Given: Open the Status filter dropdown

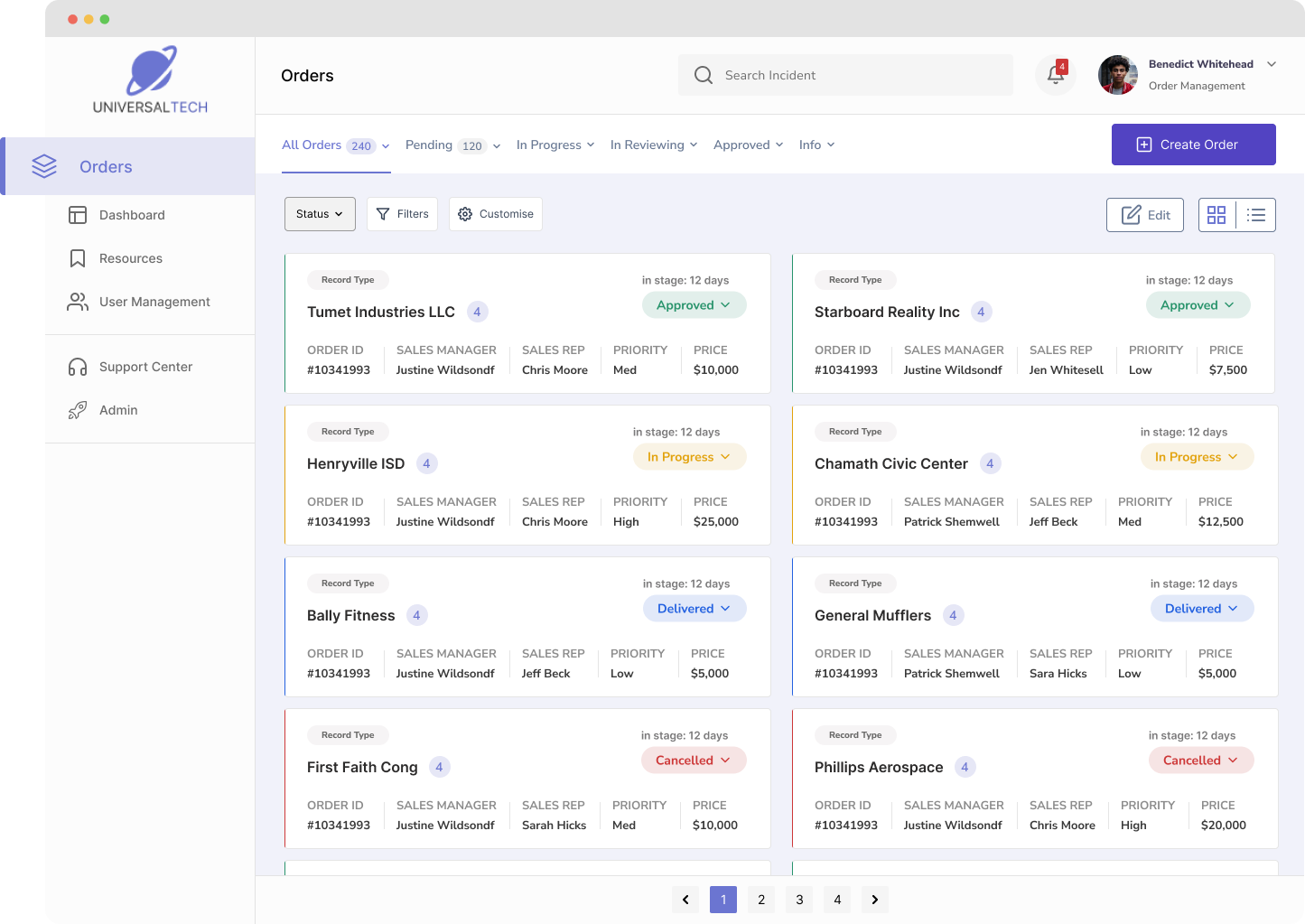Looking at the screenshot, I should pyautogui.click(x=320, y=214).
